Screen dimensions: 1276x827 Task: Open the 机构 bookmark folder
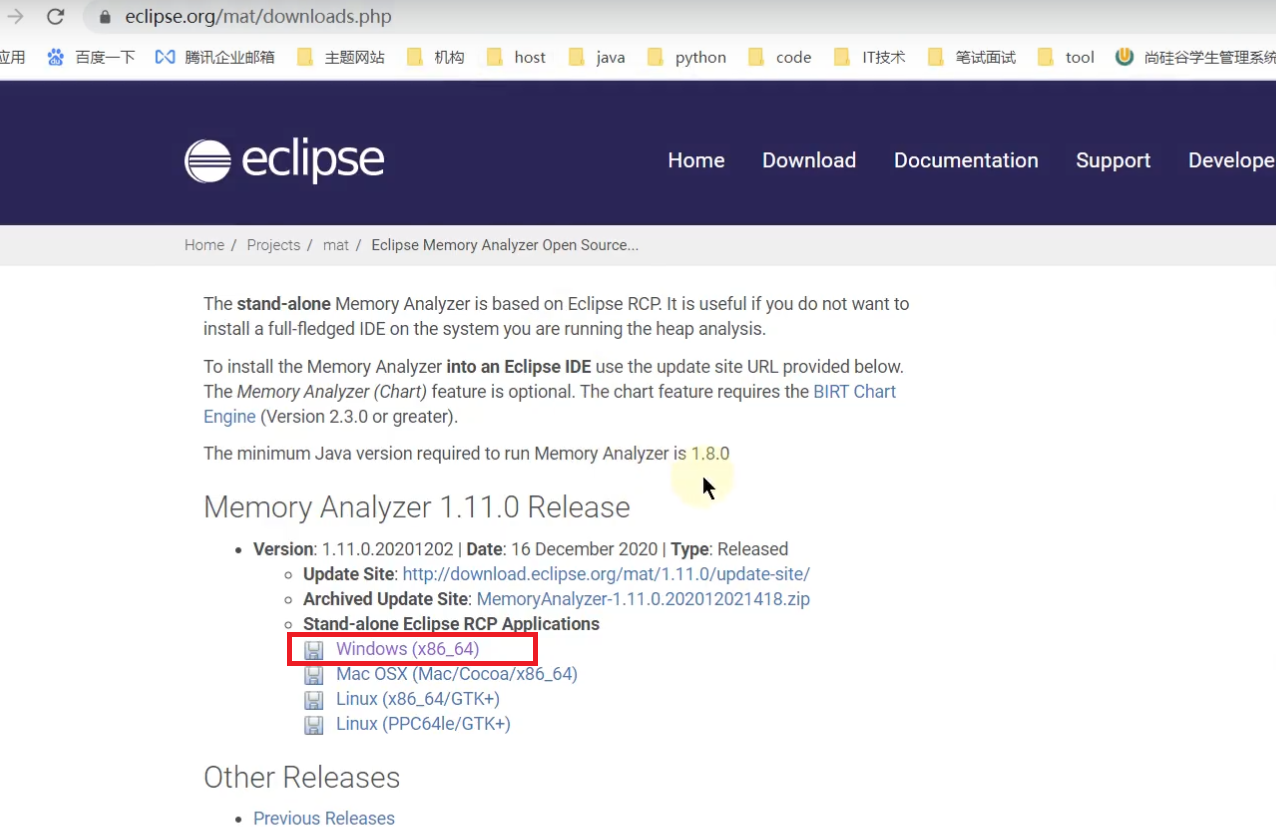click(435, 57)
